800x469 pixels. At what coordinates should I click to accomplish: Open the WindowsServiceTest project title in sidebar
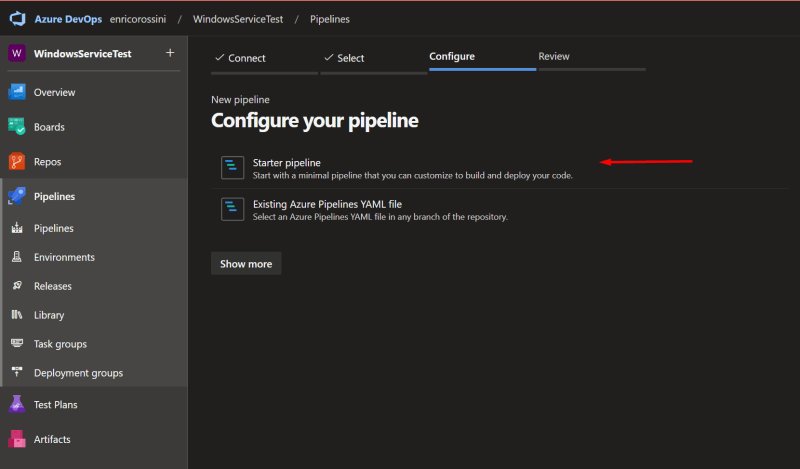click(x=83, y=54)
